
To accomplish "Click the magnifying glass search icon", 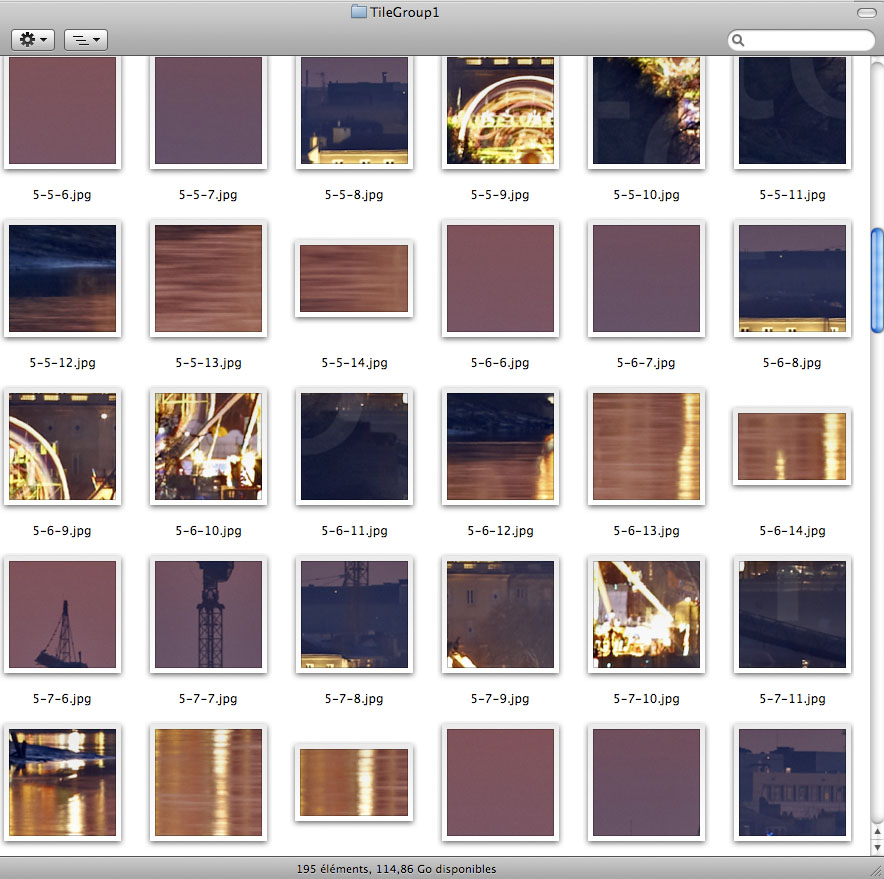I will [737, 41].
